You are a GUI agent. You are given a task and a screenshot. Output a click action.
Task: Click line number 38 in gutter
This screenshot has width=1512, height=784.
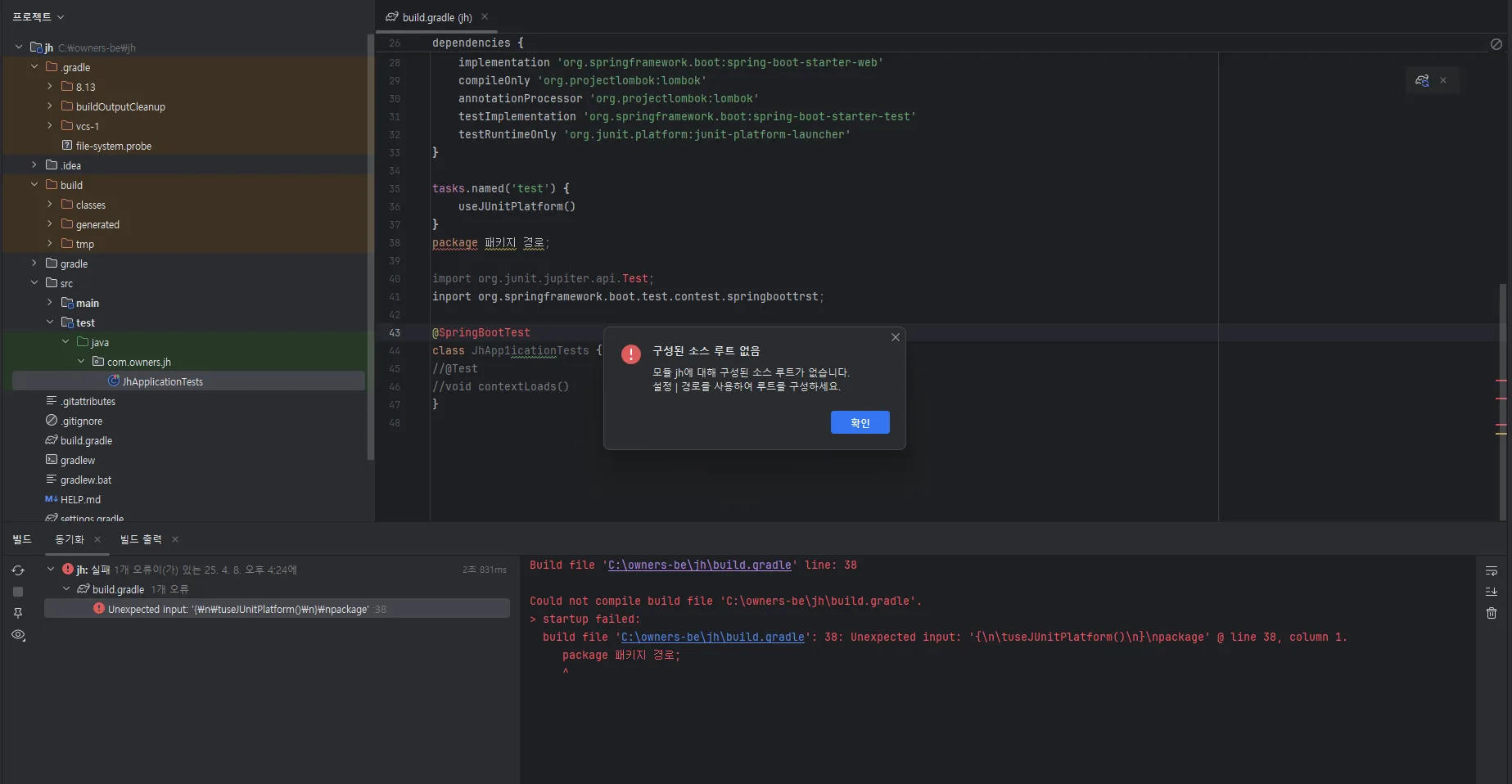point(395,242)
